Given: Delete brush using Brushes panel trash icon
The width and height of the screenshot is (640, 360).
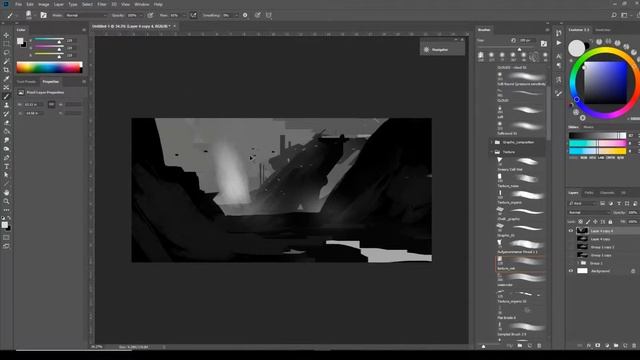Looking at the screenshot, I should 539,346.
